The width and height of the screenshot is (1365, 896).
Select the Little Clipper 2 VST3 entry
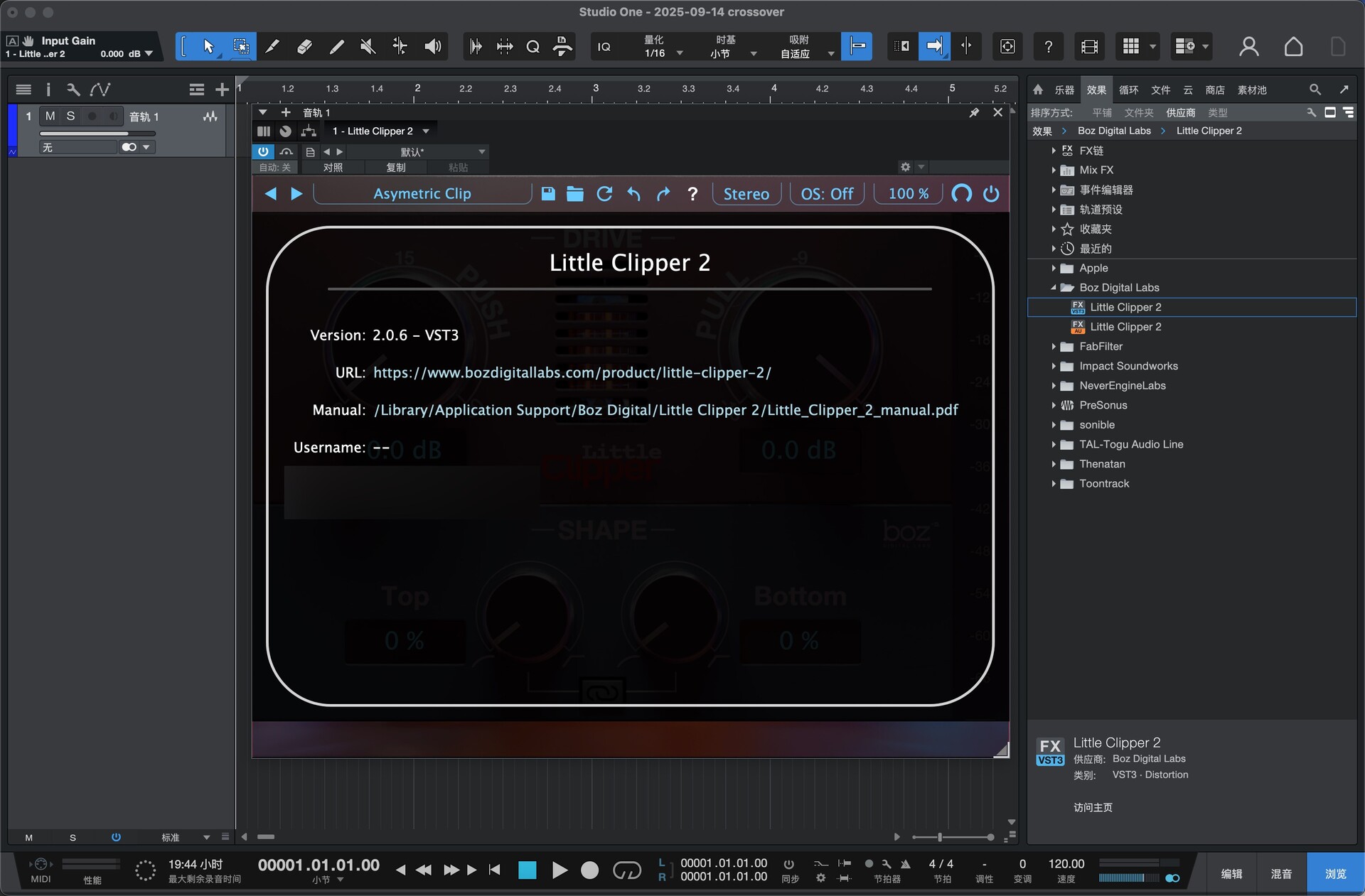tap(1192, 307)
